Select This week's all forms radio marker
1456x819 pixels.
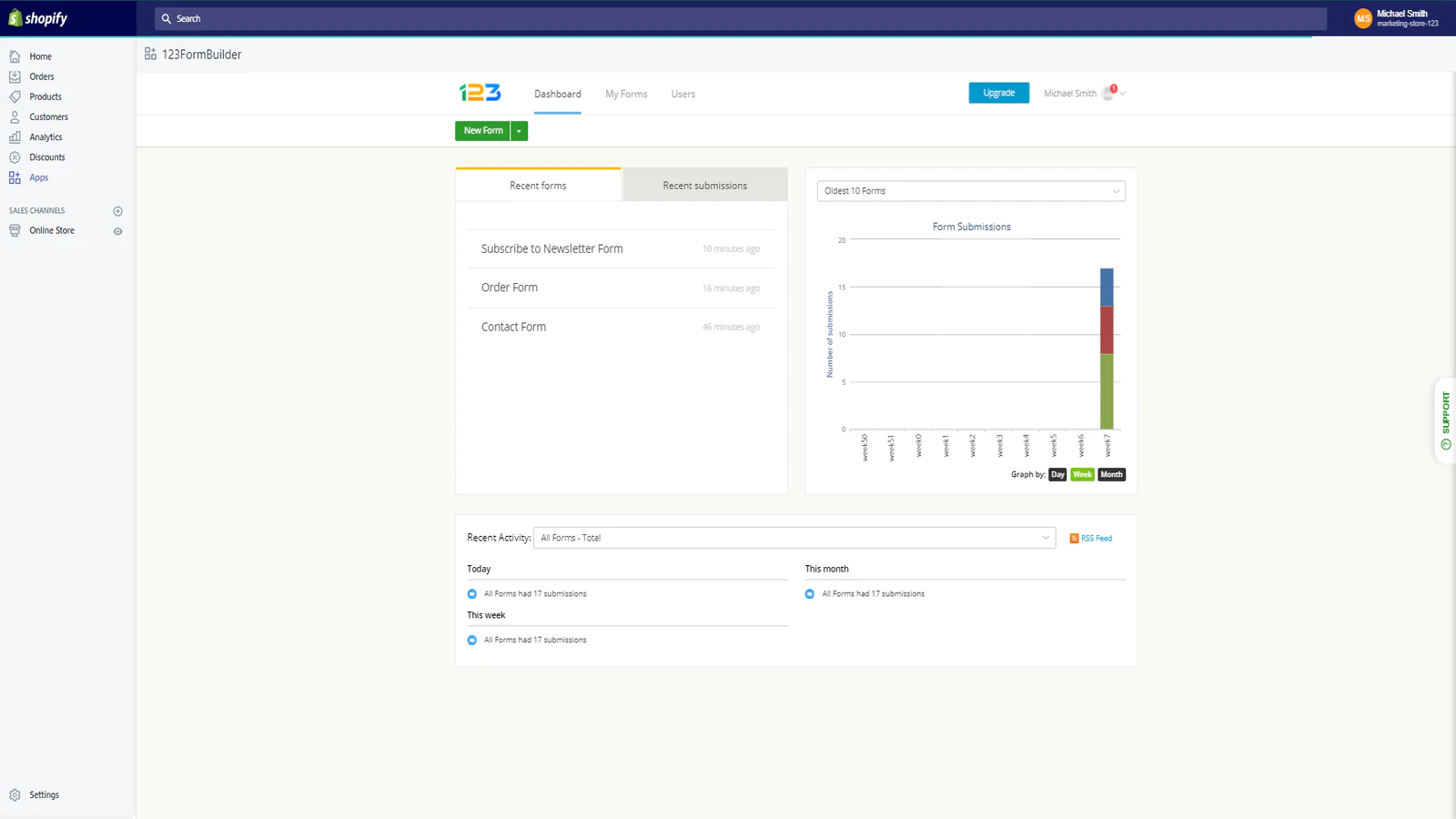click(471, 641)
